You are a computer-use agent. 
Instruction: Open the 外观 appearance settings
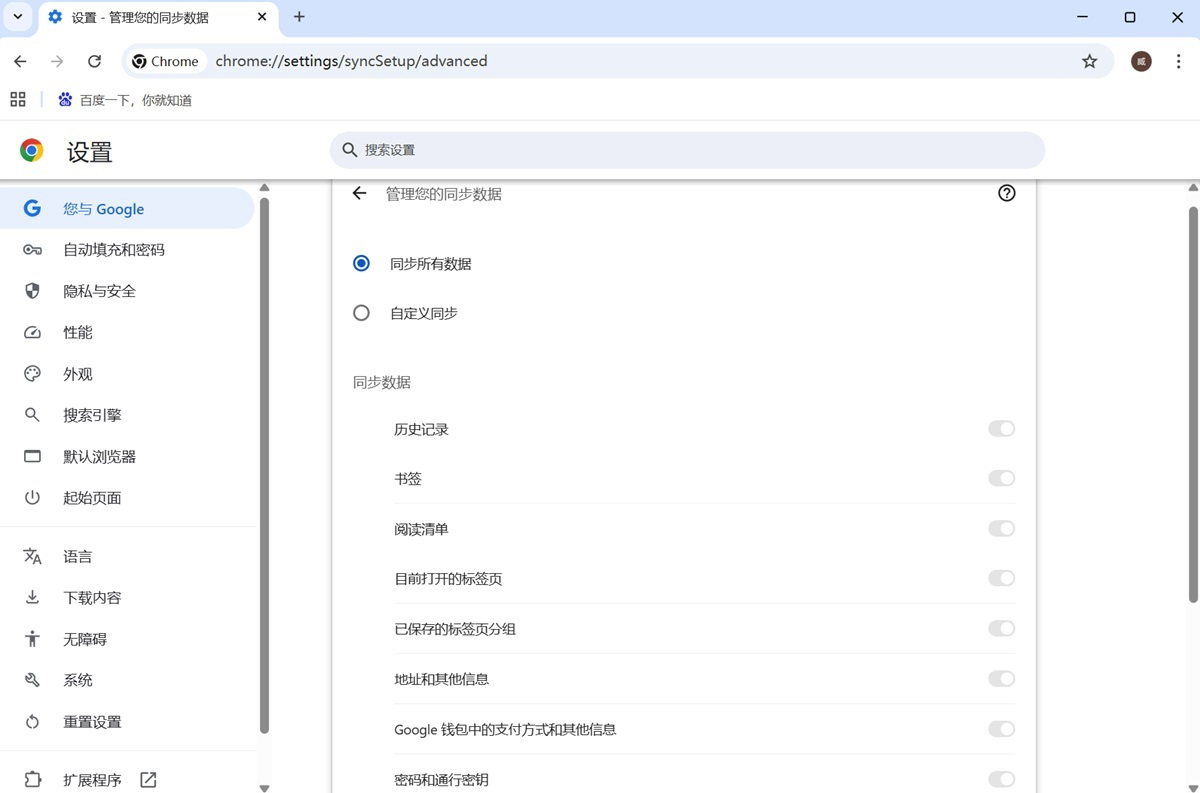80,373
